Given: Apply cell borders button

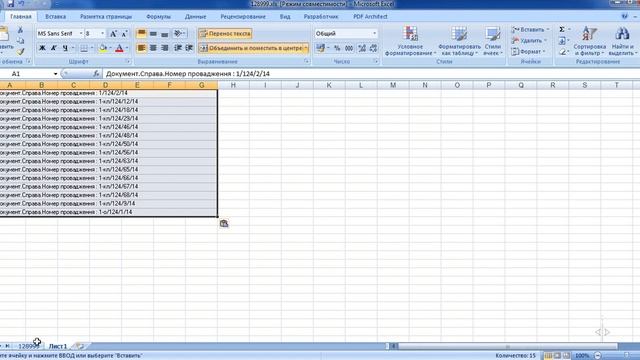Looking at the screenshot, I should pos(84,48).
